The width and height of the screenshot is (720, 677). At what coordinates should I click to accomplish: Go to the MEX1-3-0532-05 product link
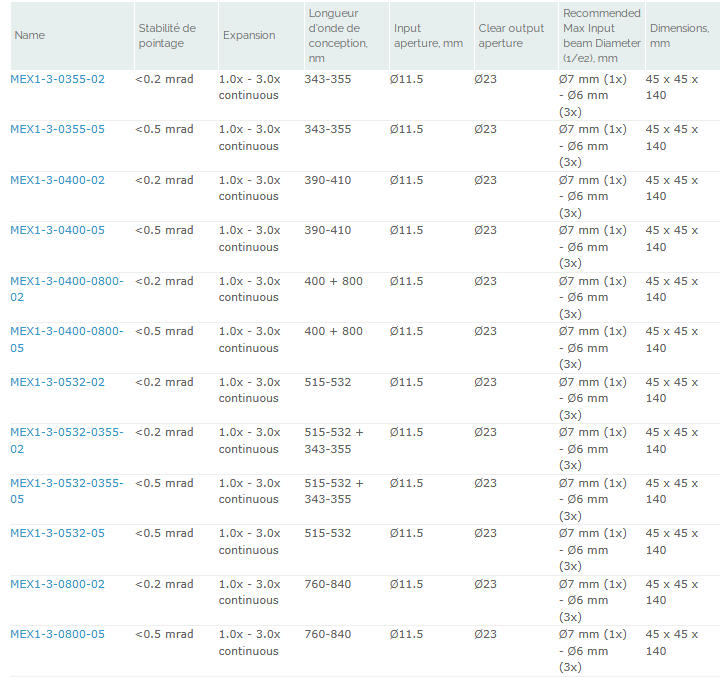click(57, 533)
